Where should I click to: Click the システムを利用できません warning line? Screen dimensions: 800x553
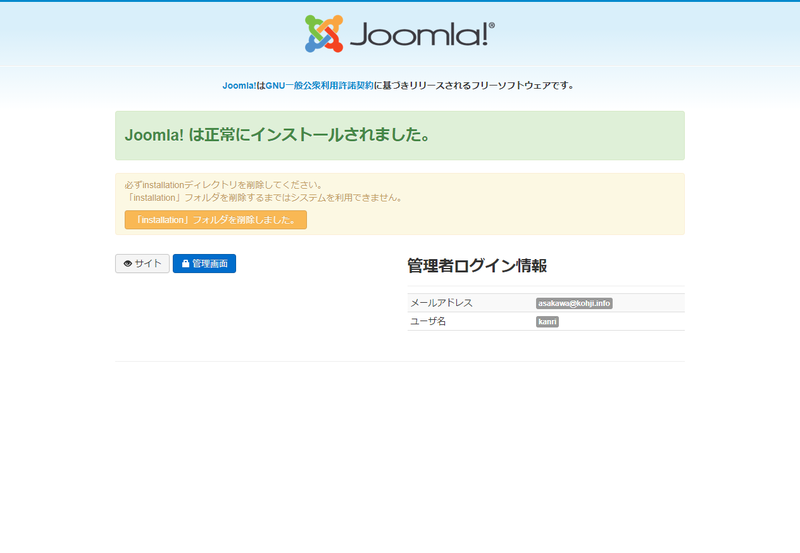tap(263, 198)
